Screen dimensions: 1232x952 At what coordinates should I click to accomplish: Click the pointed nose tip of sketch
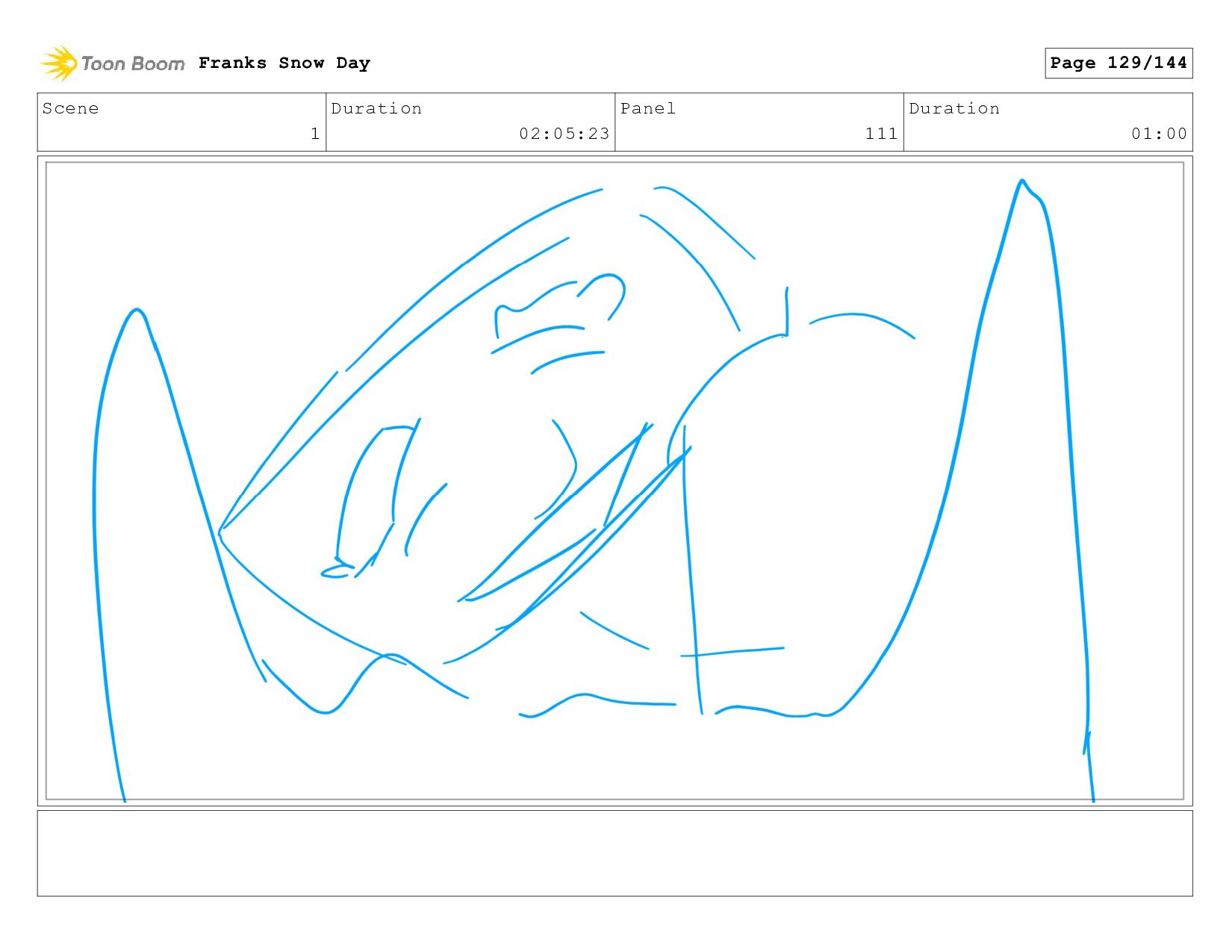[x=222, y=532]
